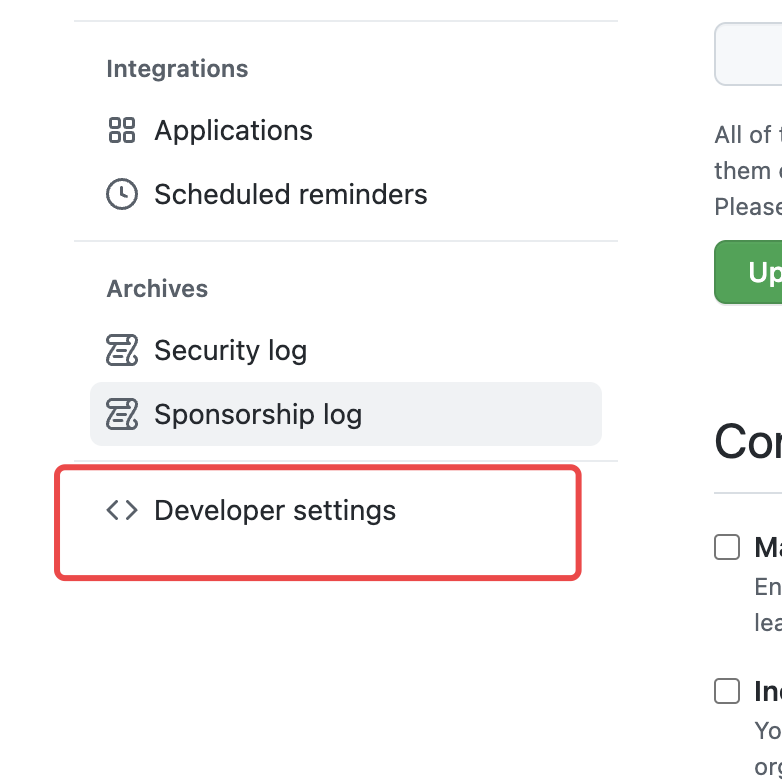
Task: Open the Applications settings page
Action: point(233,130)
